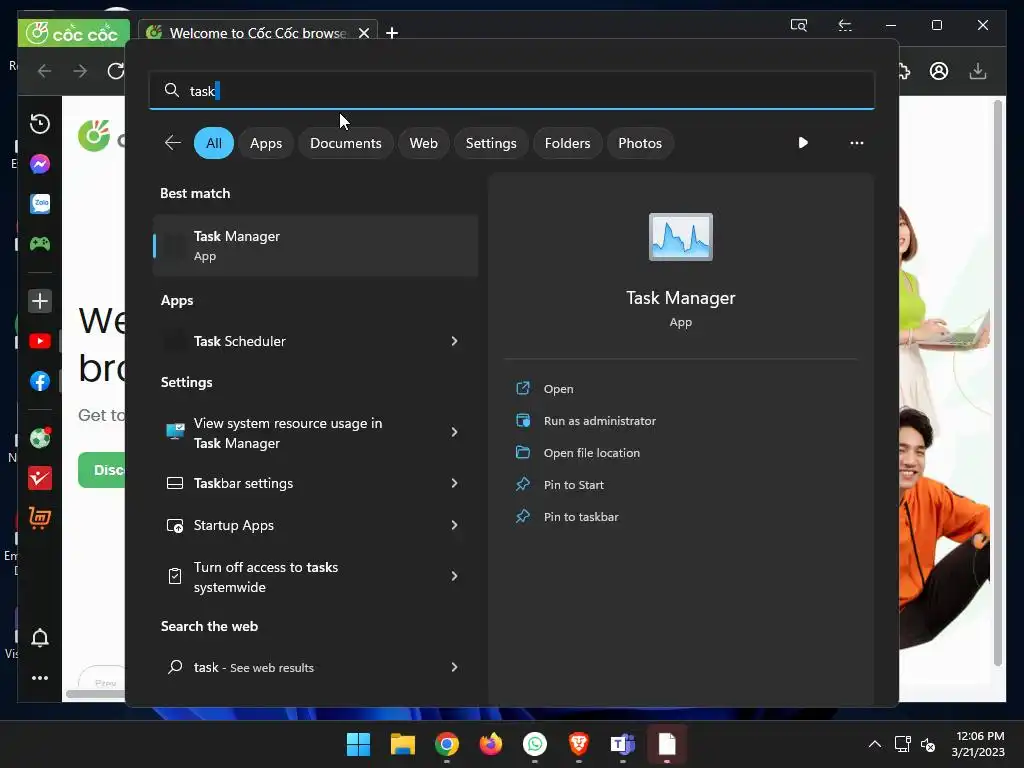Expand task web results chevron
The image size is (1024, 768).
coord(455,667)
